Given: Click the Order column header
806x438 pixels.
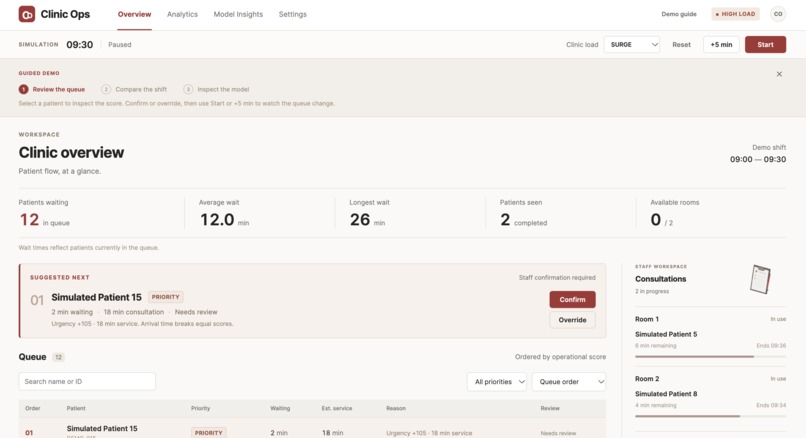Looking at the screenshot, I should pyautogui.click(x=32, y=408).
